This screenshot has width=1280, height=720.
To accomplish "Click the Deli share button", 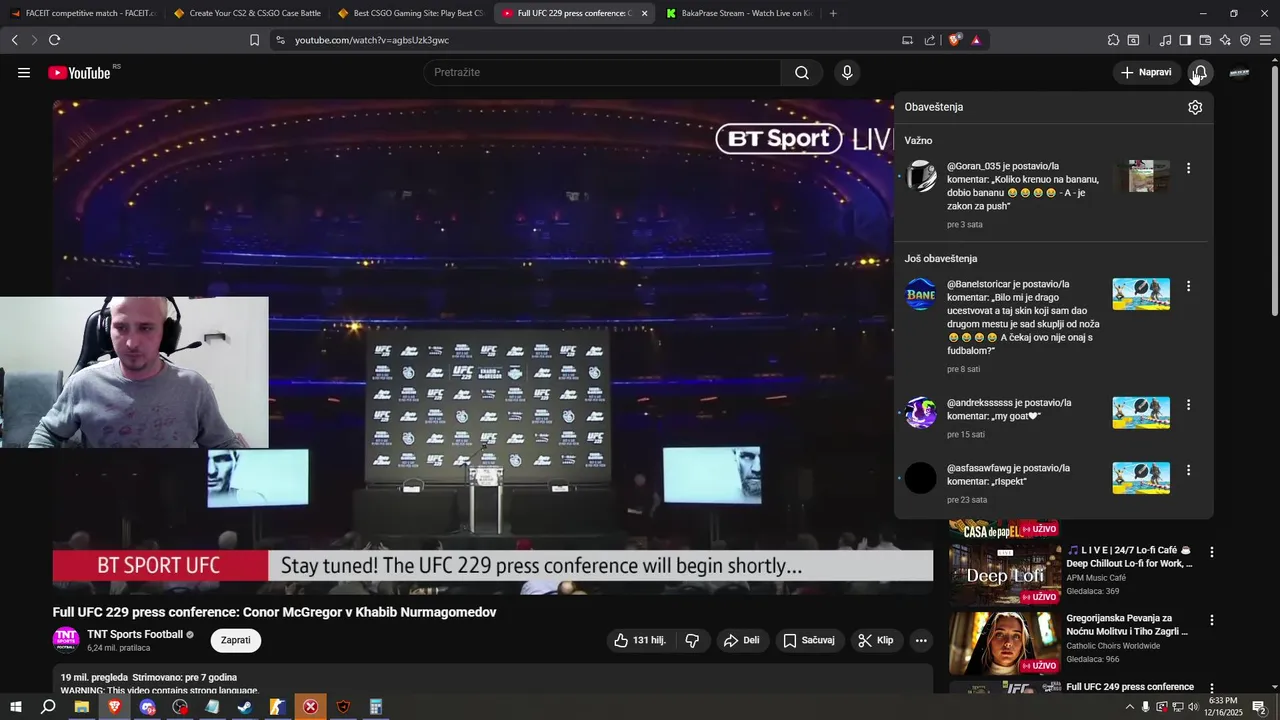I will tap(741, 641).
